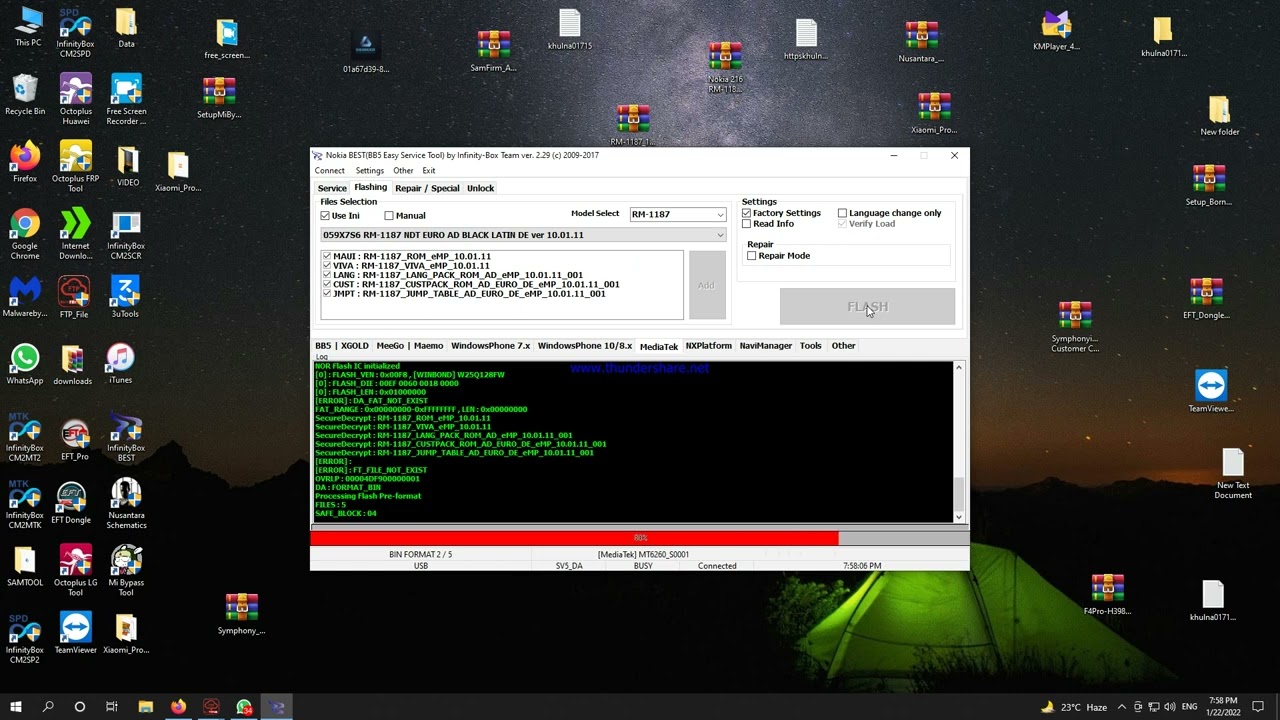Open Nusantara Schematics shortcut

[126, 504]
